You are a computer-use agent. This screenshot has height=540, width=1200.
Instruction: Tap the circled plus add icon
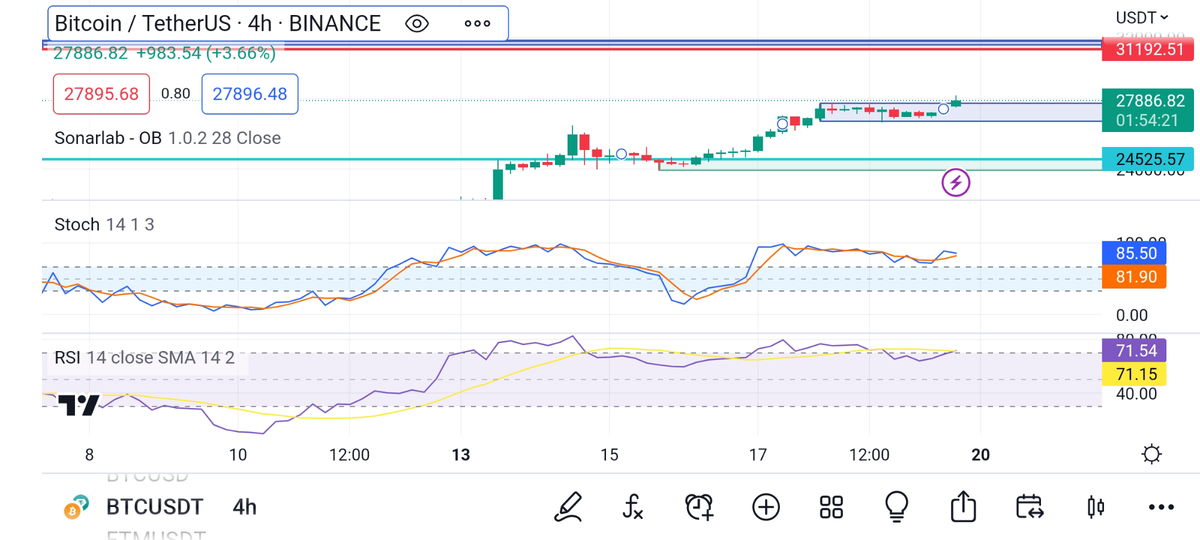tap(766, 507)
